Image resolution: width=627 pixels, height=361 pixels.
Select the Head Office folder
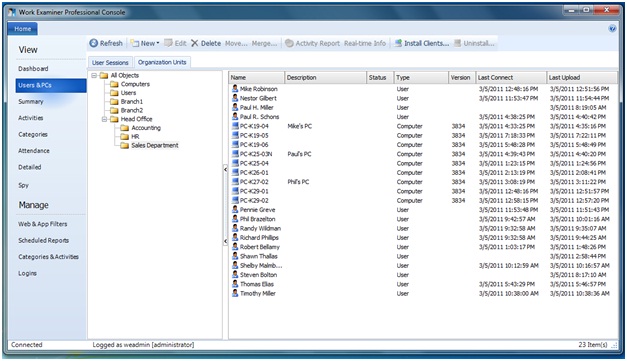tap(131, 119)
